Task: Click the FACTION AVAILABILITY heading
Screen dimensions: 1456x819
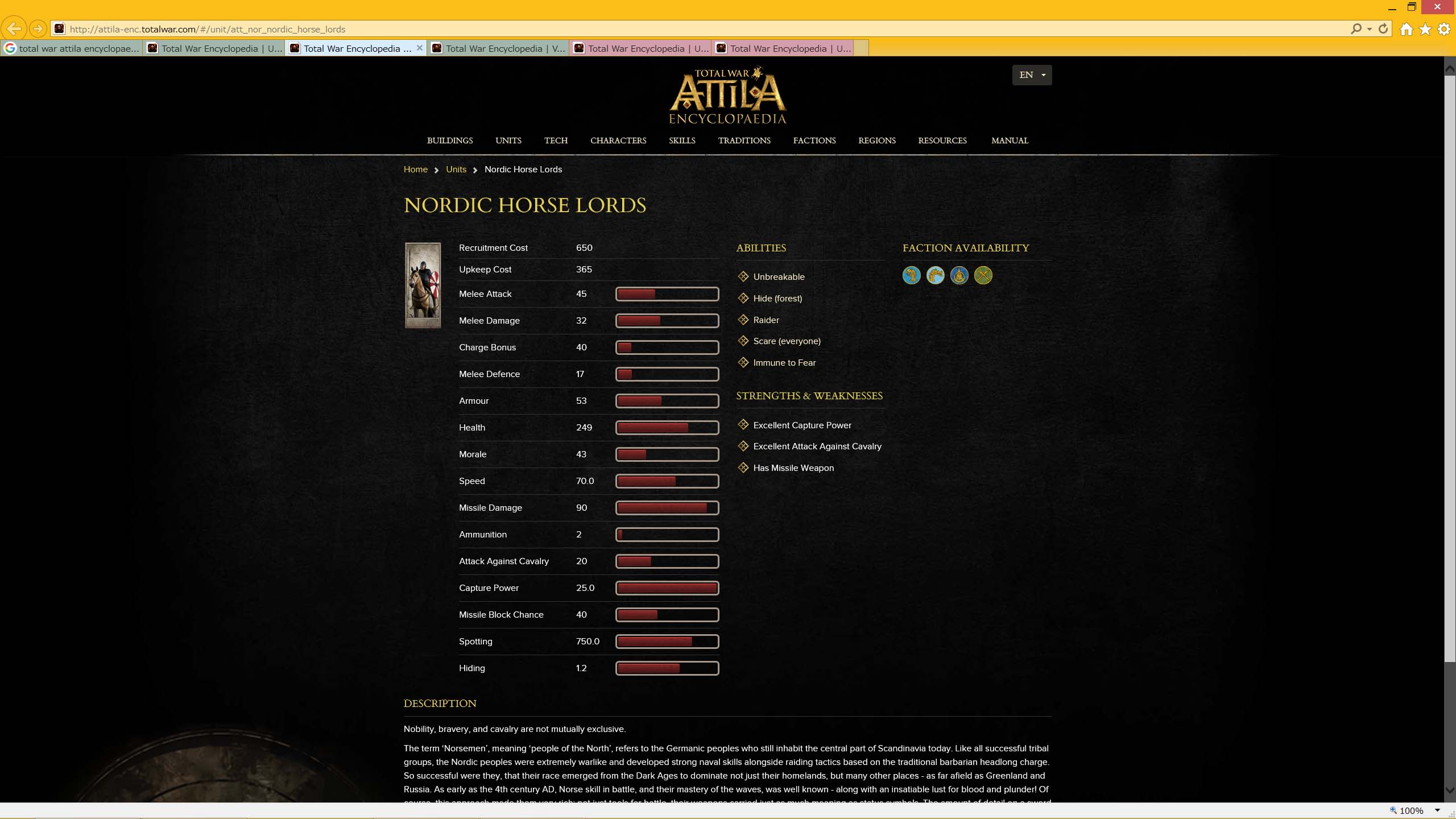Action: coord(965,248)
